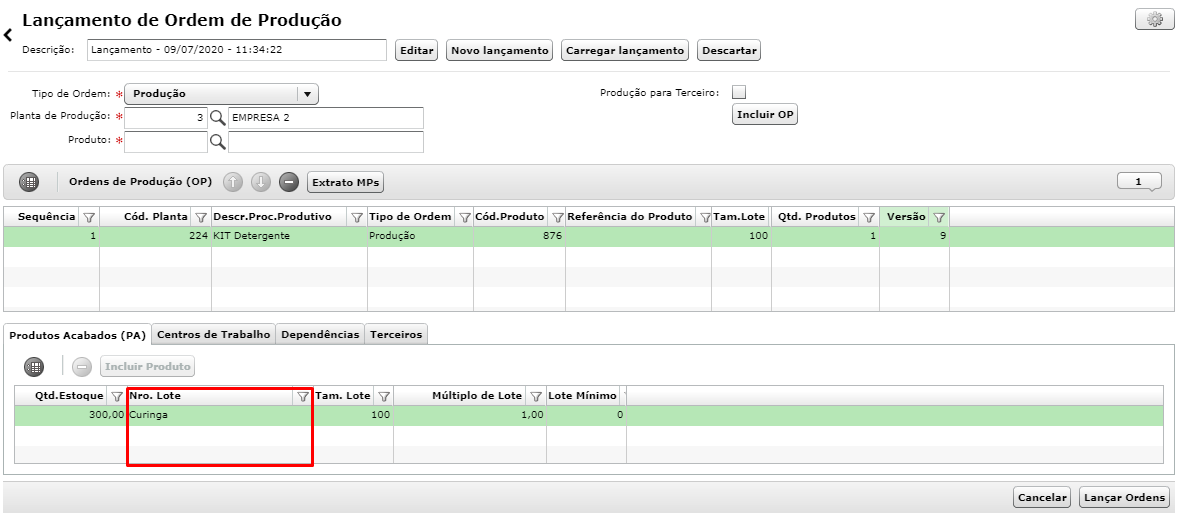Click the Tipo de Ordem cell Produção
The image size is (1179, 515).
coord(420,236)
